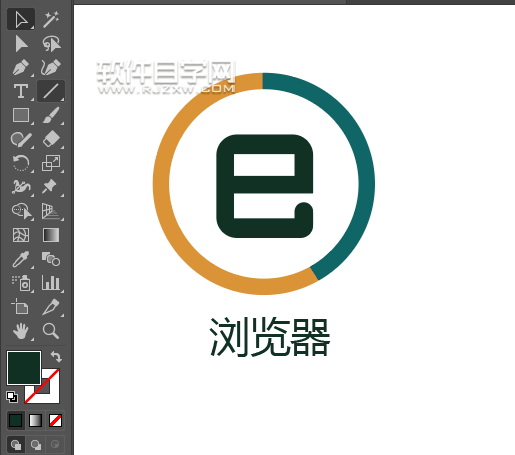Set paint mode to None
The height and width of the screenshot is (455, 515).
[x=55, y=420]
